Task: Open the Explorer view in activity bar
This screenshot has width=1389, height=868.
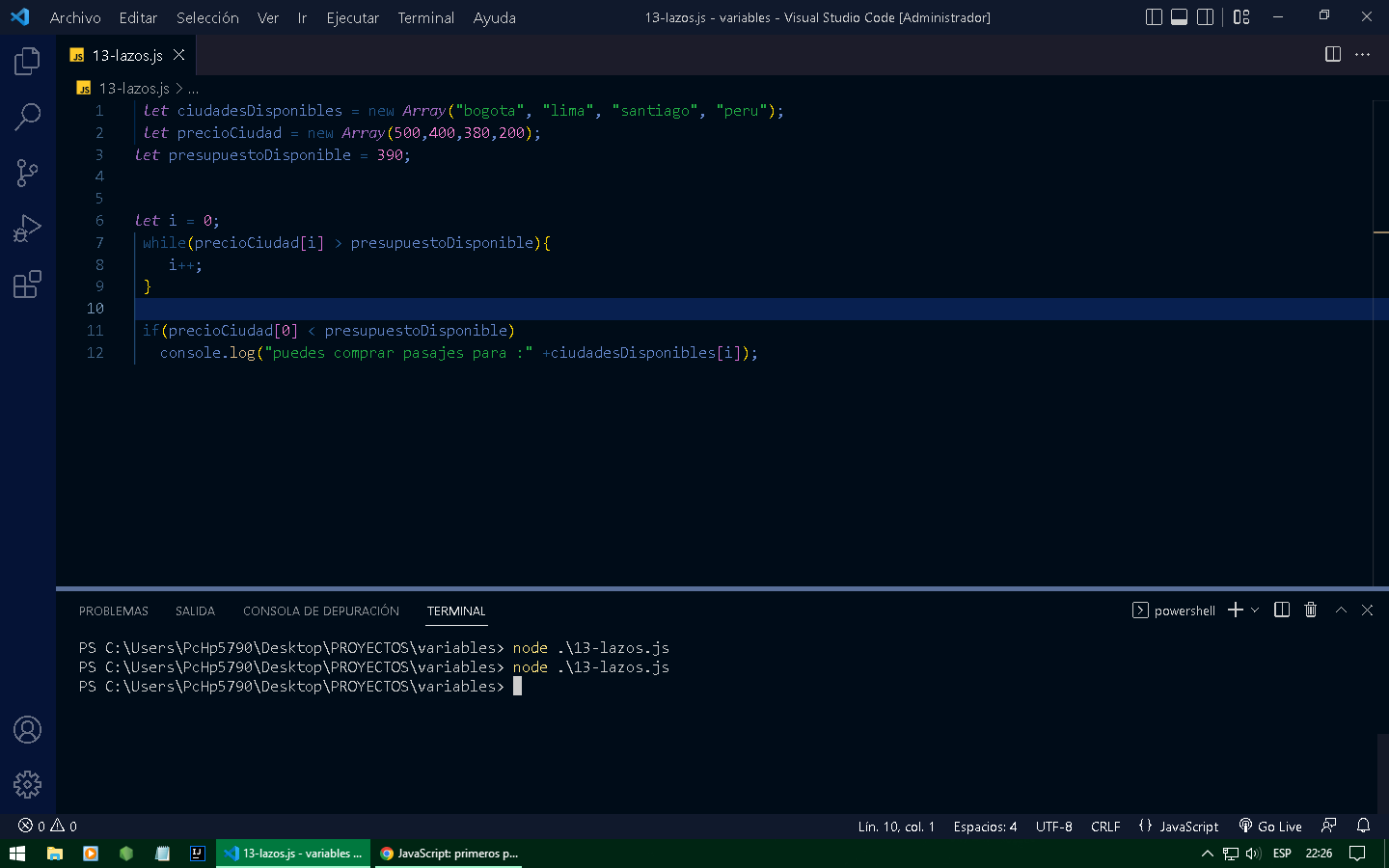Action: tap(27, 62)
